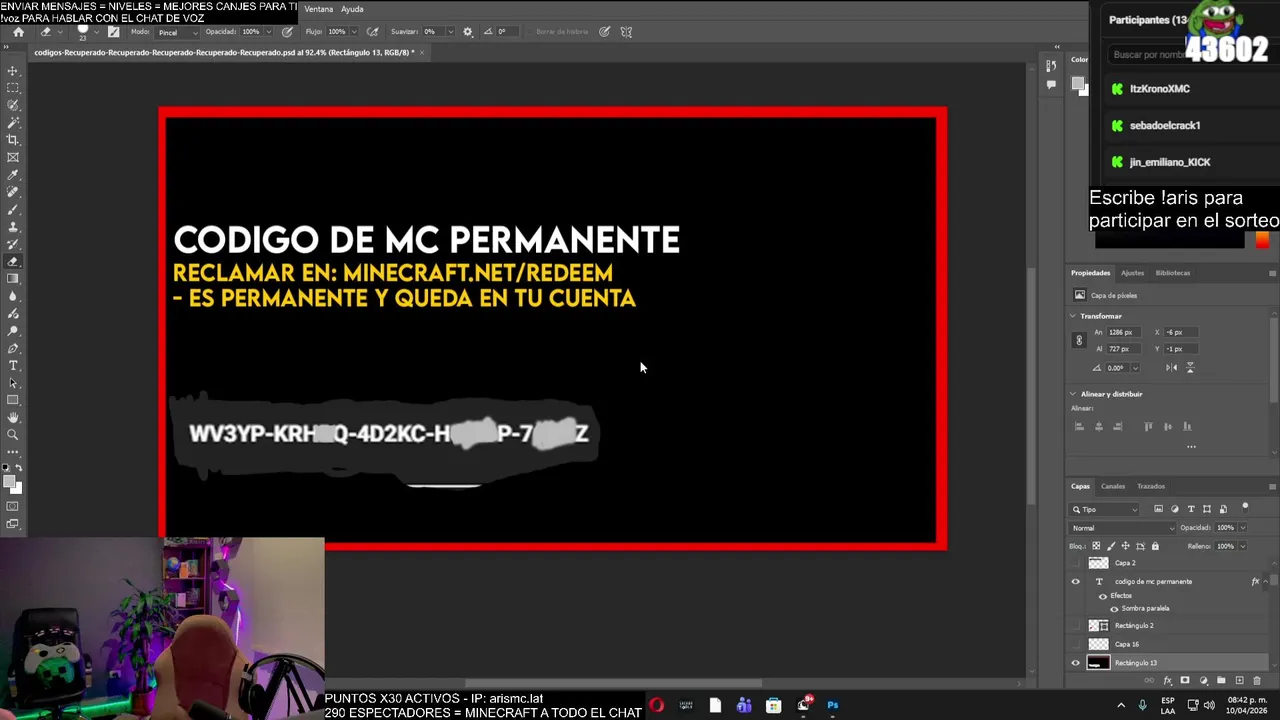Select the Spot Healing Brush tool
The height and width of the screenshot is (720, 1280).
[13, 192]
